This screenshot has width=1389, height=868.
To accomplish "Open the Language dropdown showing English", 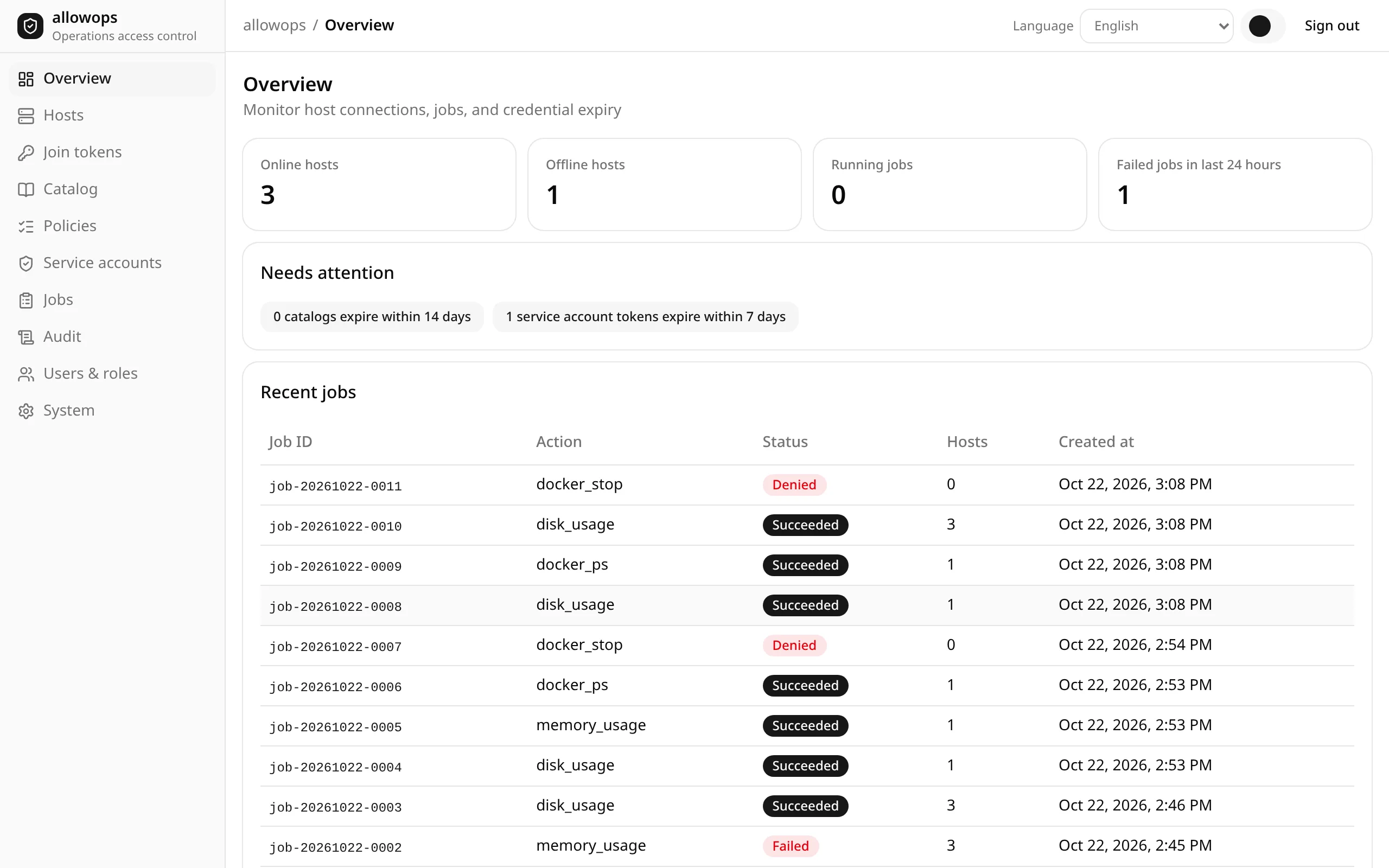I will point(1156,26).
